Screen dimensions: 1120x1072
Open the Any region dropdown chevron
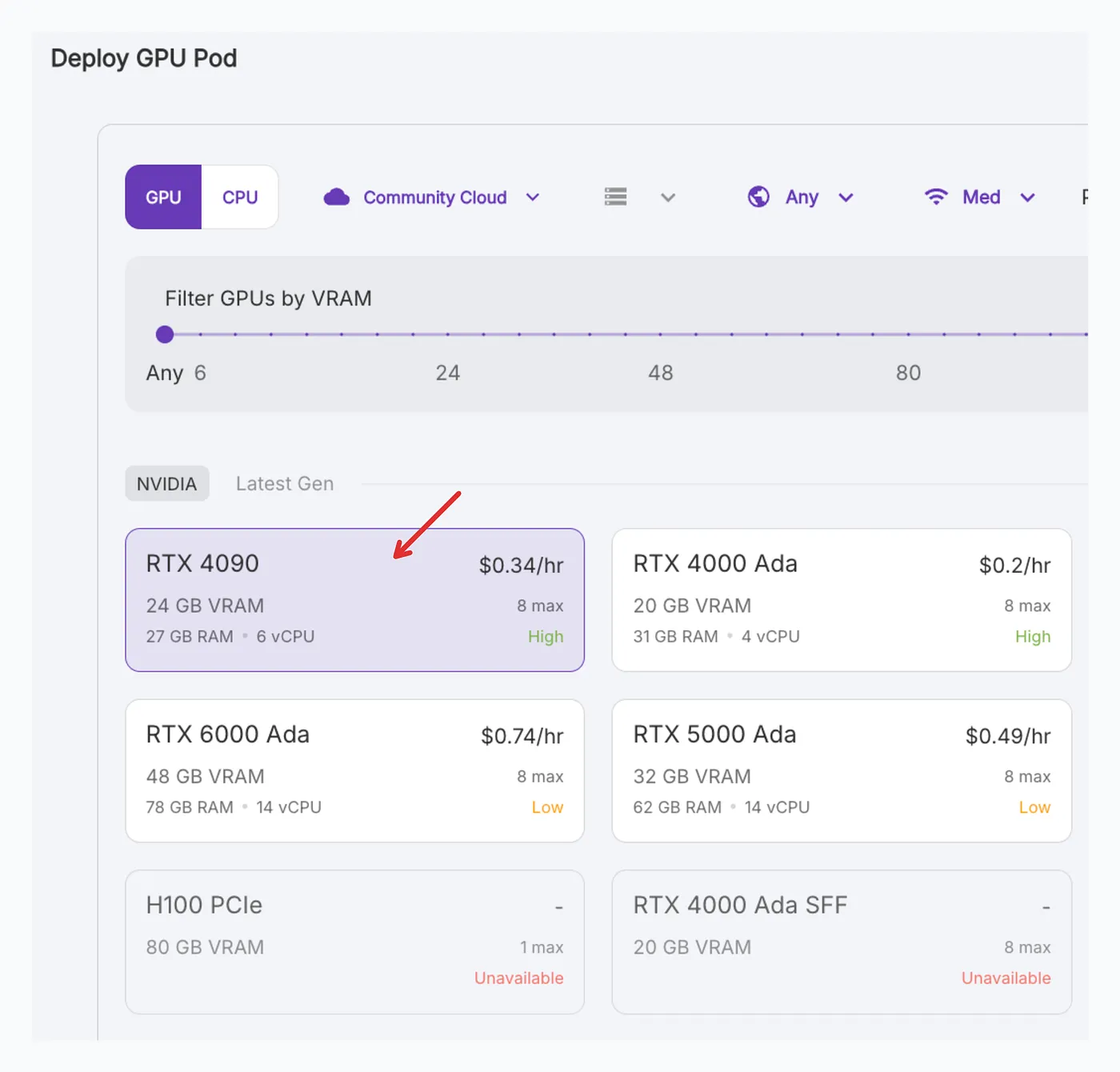click(x=846, y=197)
